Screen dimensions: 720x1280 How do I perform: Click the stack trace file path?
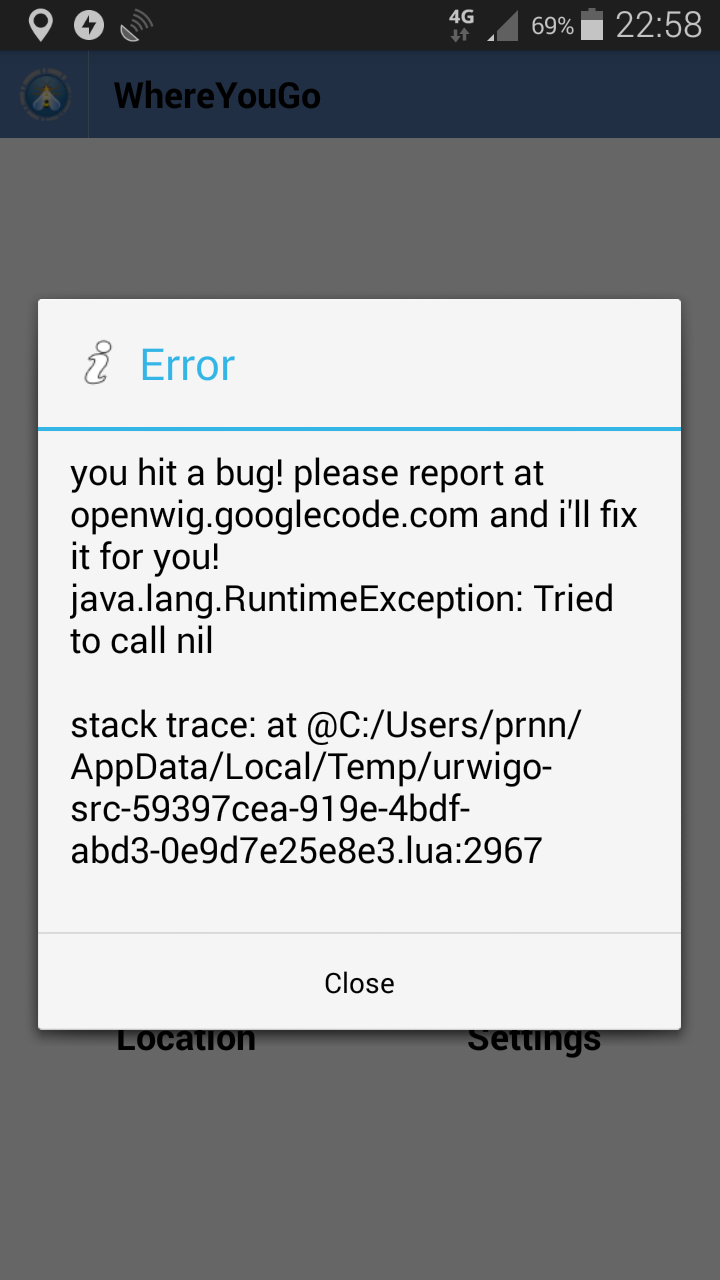[325, 788]
